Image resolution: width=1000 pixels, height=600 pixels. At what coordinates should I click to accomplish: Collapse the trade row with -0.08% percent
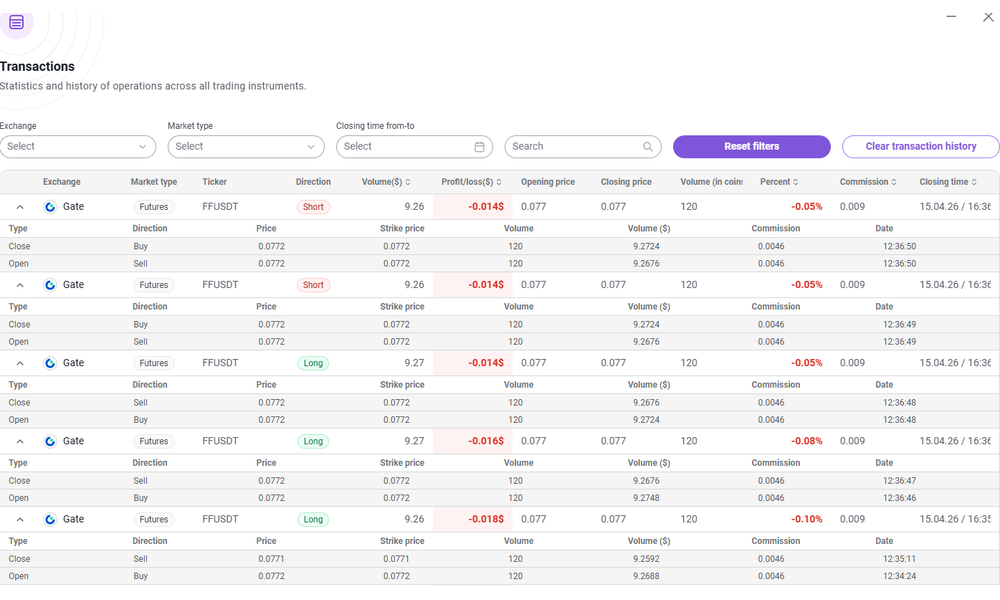[x=20, y=441]
